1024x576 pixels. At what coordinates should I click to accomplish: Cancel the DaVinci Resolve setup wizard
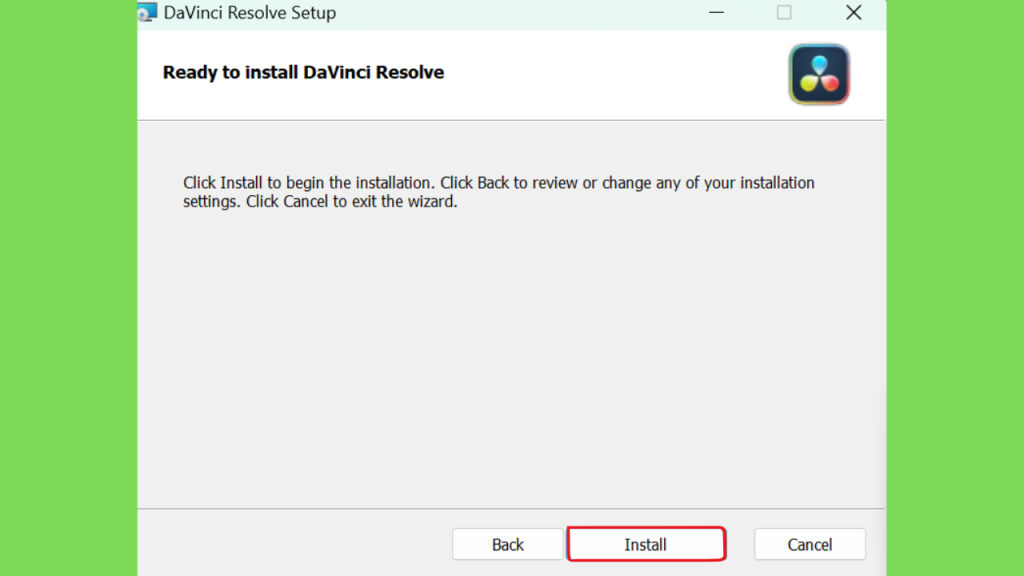coord(810,544)
